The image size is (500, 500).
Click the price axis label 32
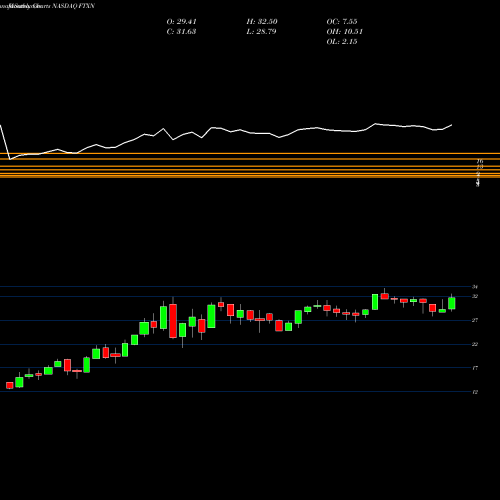point(475,296)
